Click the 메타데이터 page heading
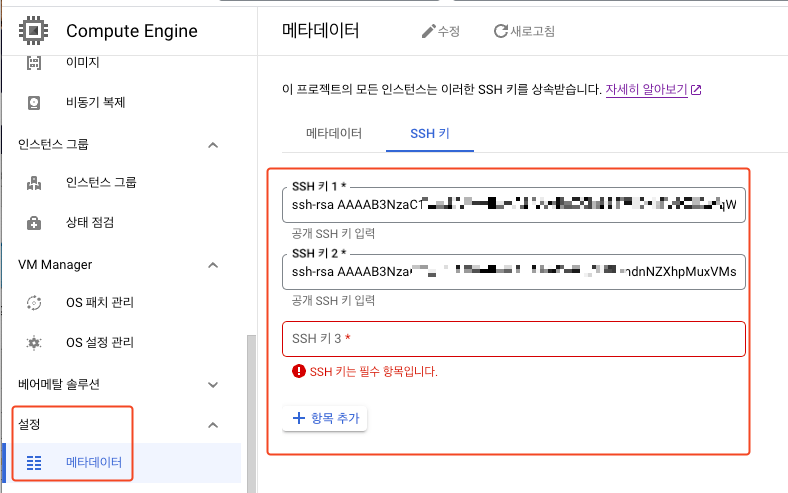The height and width of the screenshot is (493, 788). click(x=321, y=31)
